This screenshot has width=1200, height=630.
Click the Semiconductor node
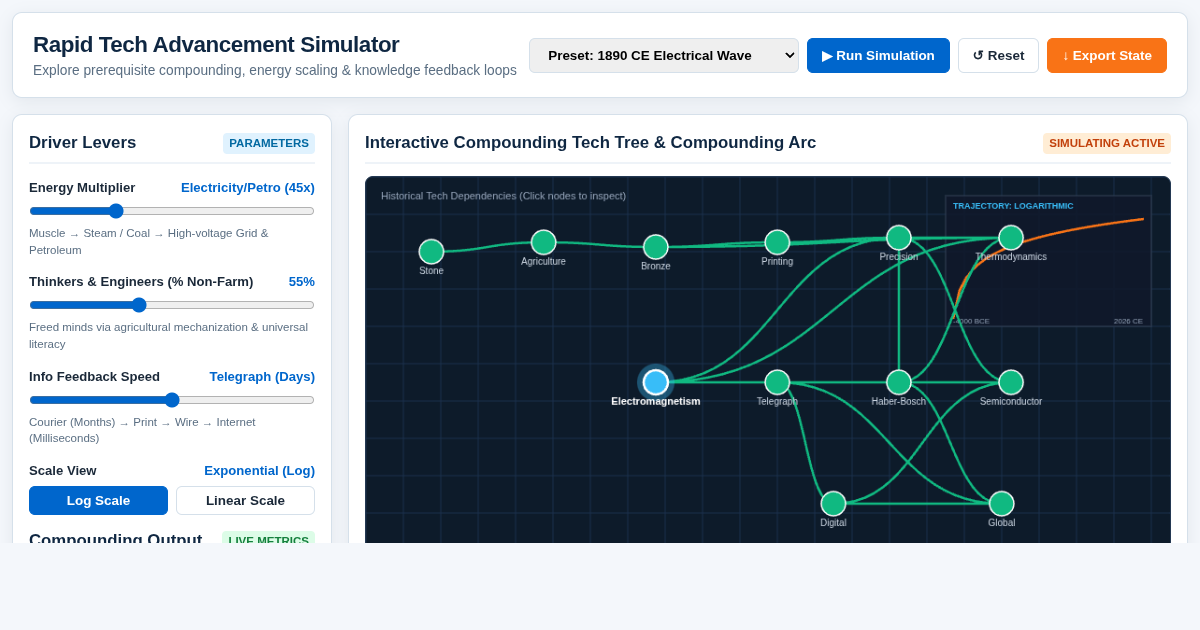1011,382
